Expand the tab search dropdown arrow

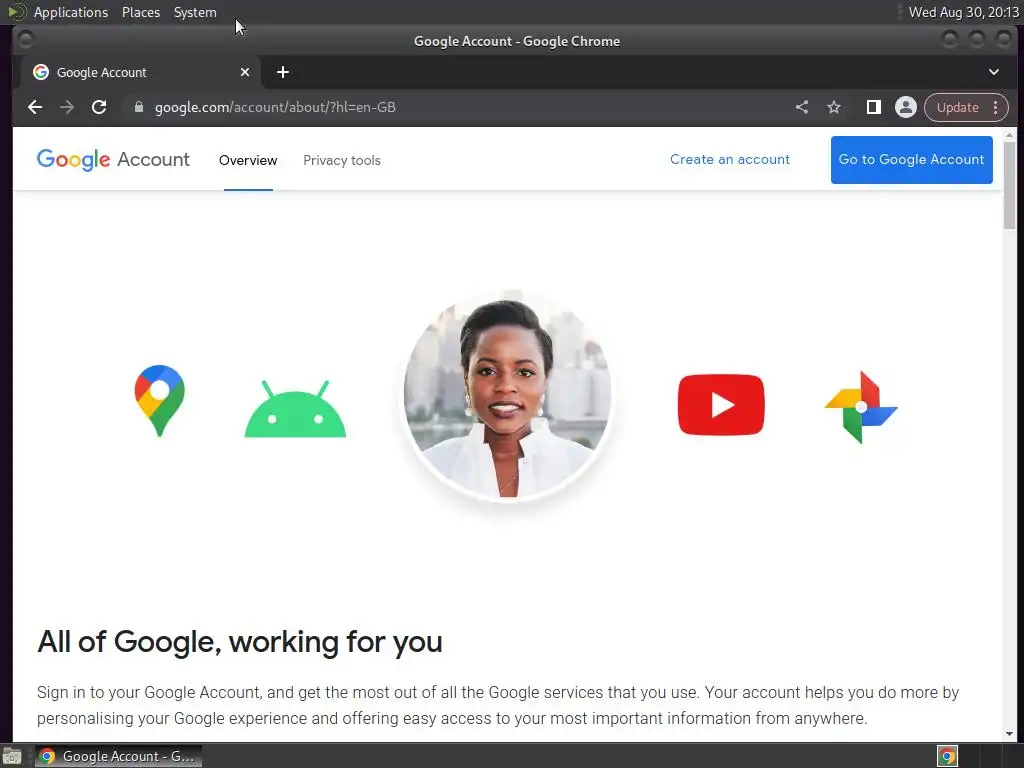click(993, 72)
